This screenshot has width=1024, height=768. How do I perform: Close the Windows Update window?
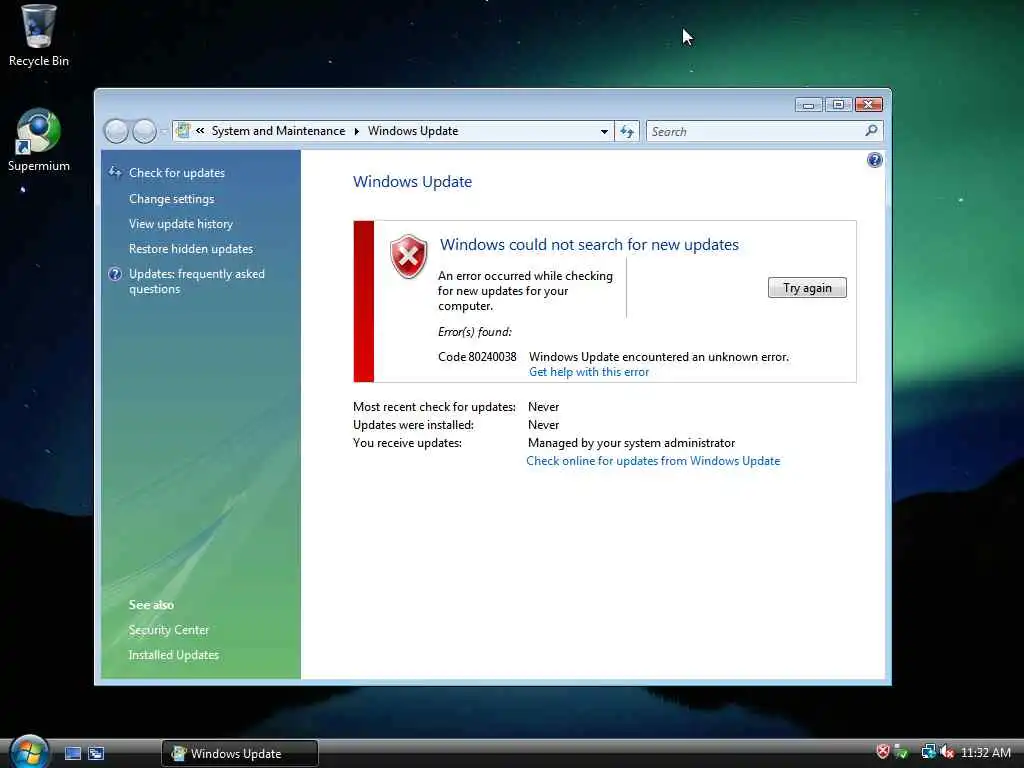coord(869,104)
